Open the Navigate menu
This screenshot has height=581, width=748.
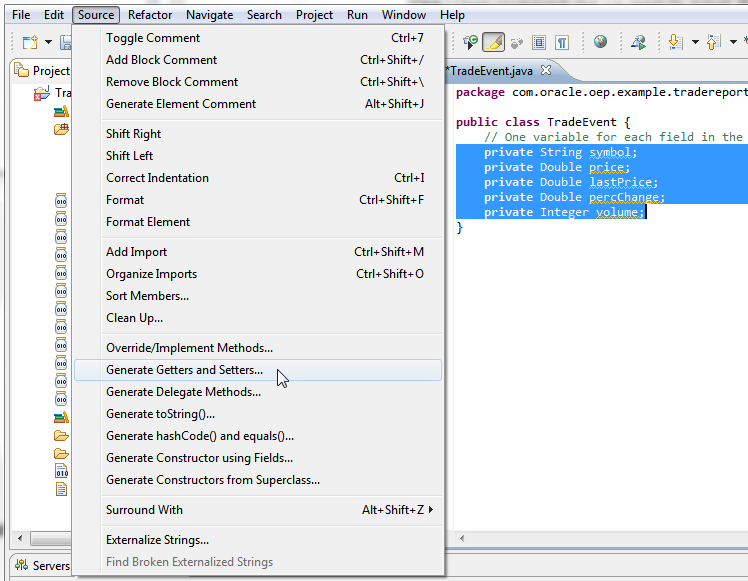(209, 15)
